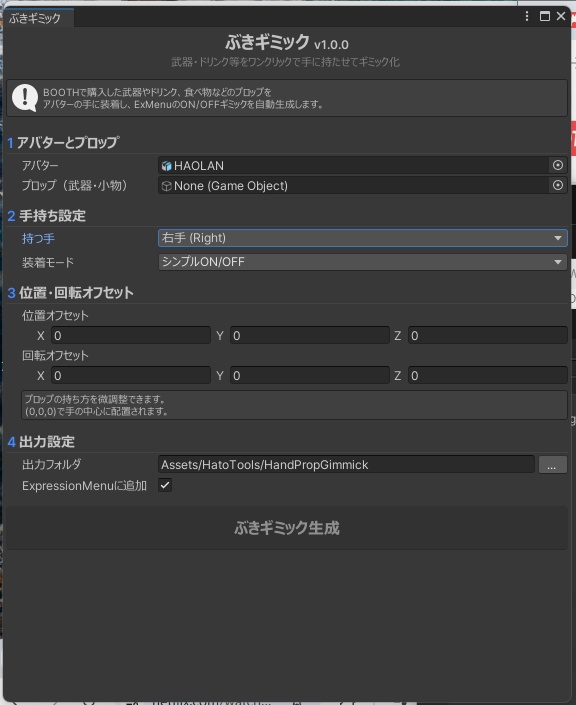Viewport: 576px width, 705px height.
Task: Click the 位置オフセット X label
Action: (x=40, y=336)
